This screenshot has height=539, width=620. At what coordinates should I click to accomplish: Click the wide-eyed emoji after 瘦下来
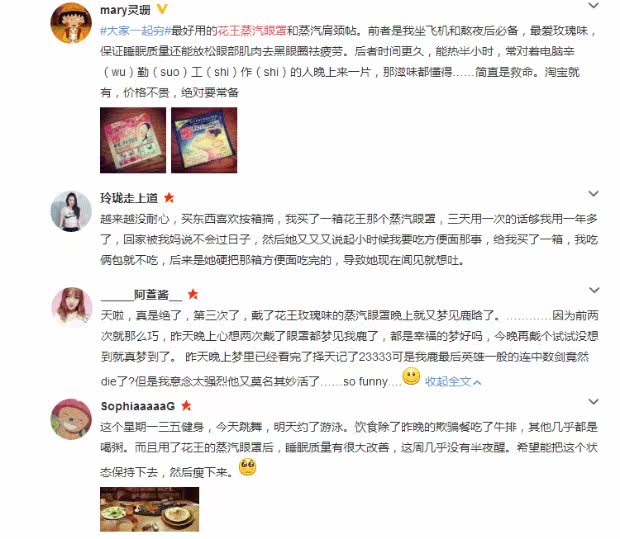(248, 467)
